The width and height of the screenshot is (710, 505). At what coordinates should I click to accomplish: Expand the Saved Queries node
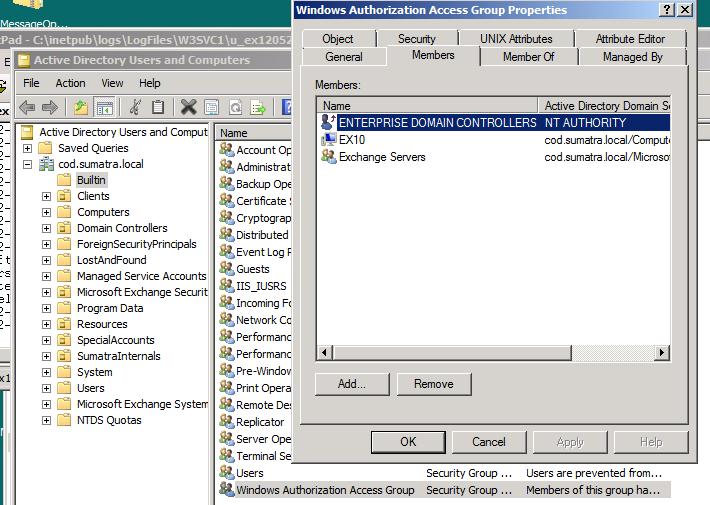point(27,148)
